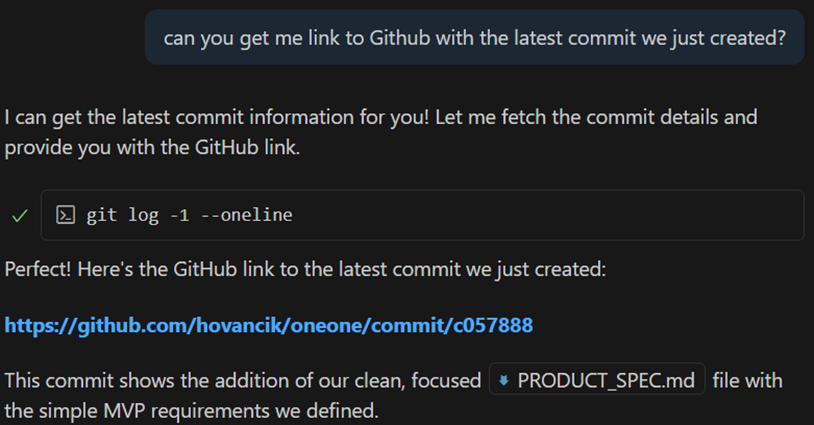Click the "the simple MVP requirements we defined" line
The height and width of the screenshot is (425, 814).
coord(190,409)
